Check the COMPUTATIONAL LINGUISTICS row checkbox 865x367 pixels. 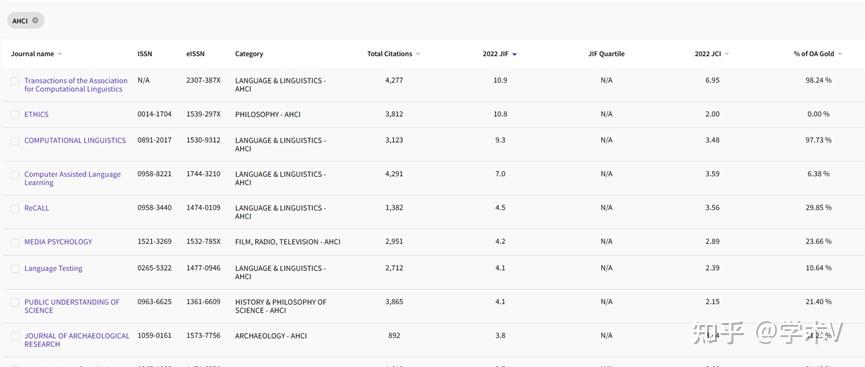click(15, 141)
